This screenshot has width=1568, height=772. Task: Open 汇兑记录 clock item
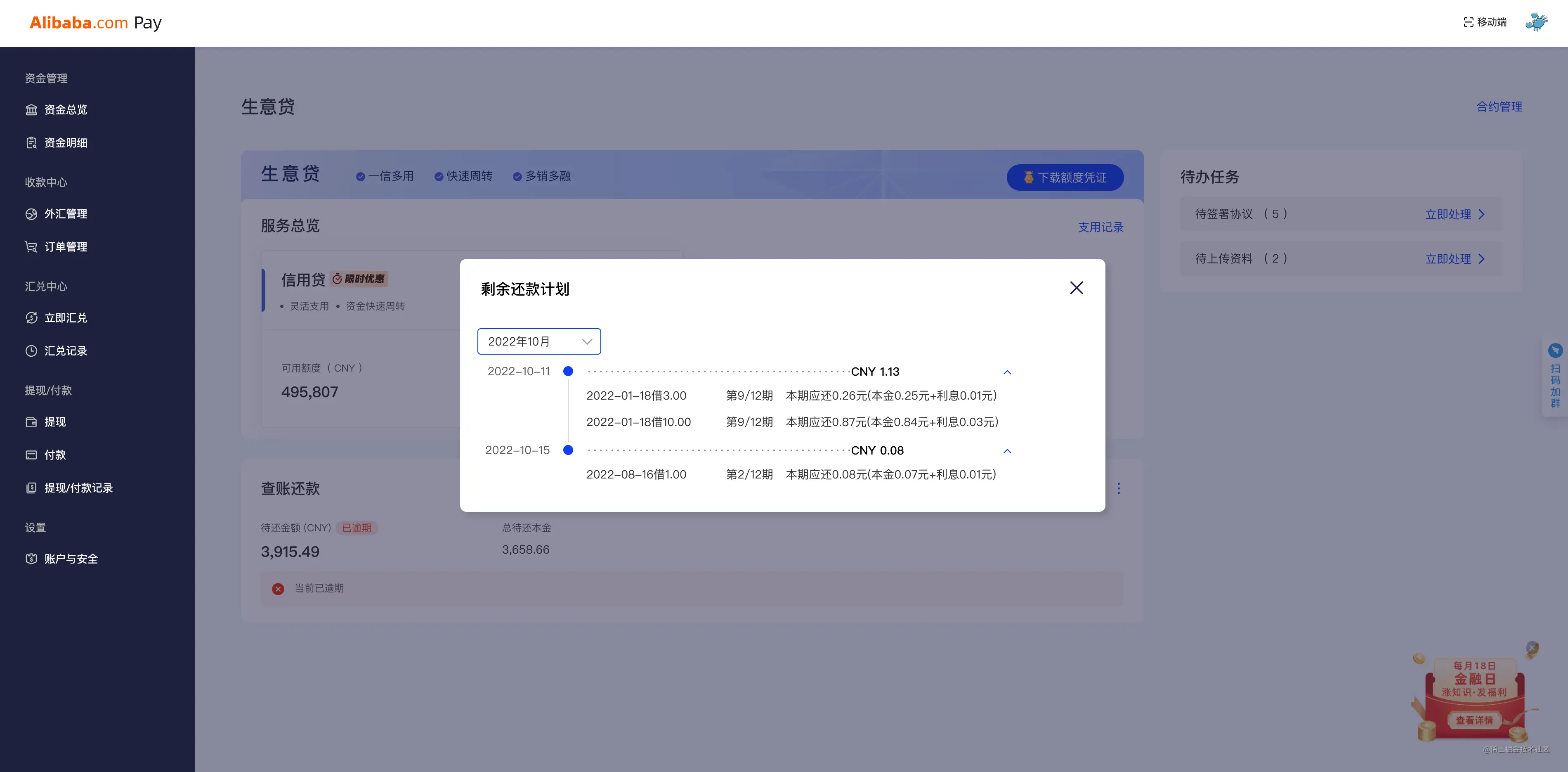[65, 350]
